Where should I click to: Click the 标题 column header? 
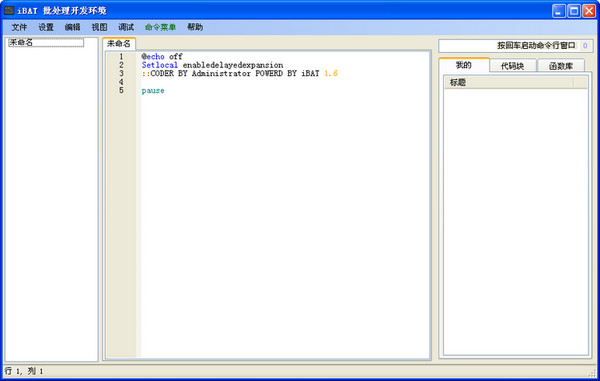(x=509, y=82)
